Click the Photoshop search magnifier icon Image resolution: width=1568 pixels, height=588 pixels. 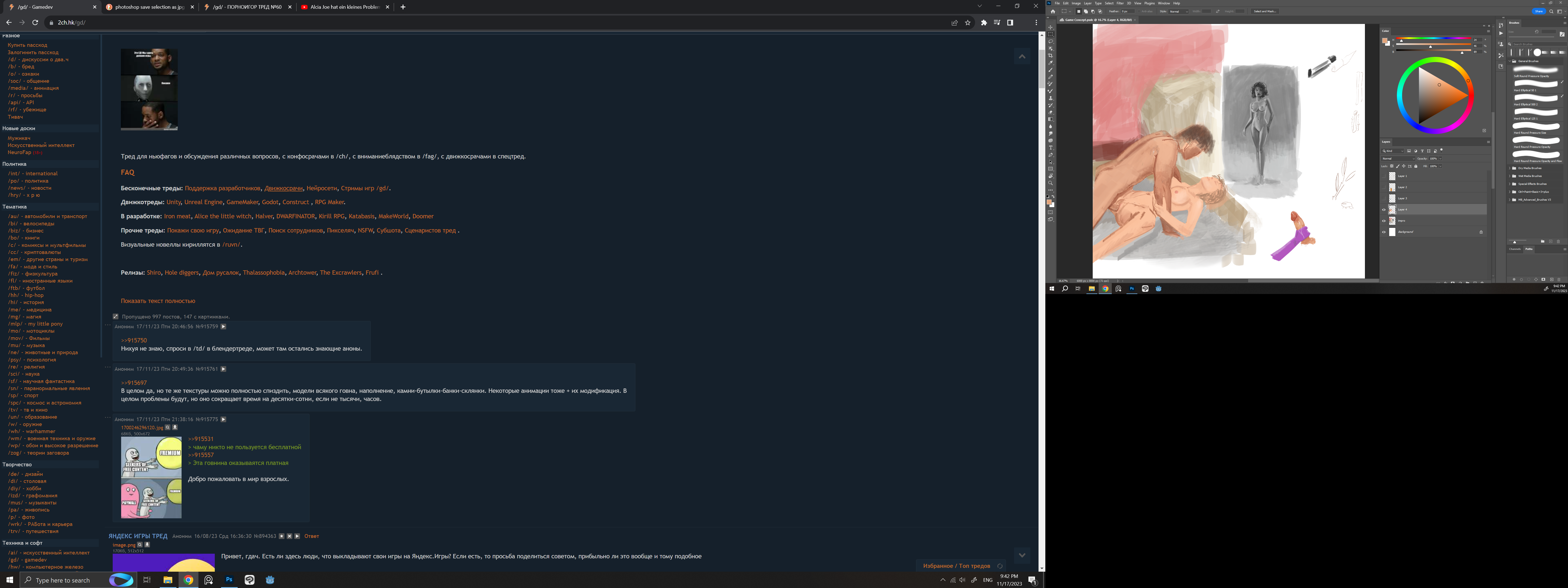click(1552, 11)
